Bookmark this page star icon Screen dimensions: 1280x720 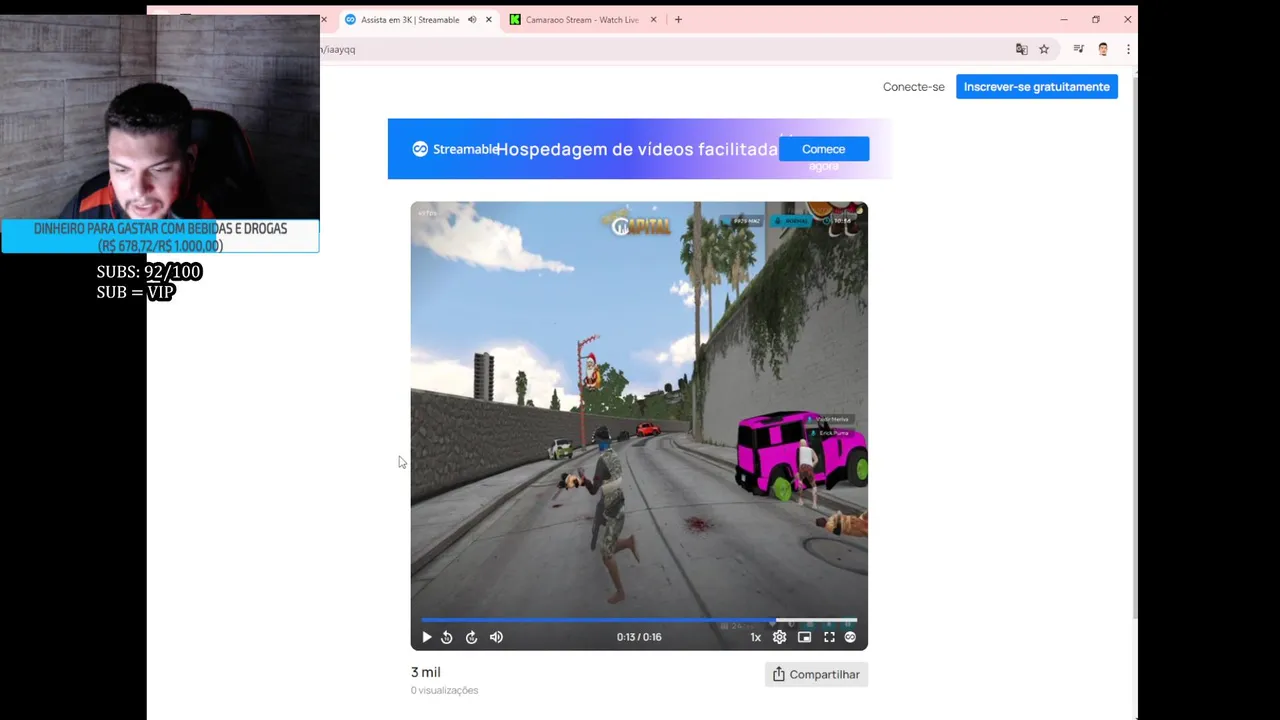tap(1044, 49)
